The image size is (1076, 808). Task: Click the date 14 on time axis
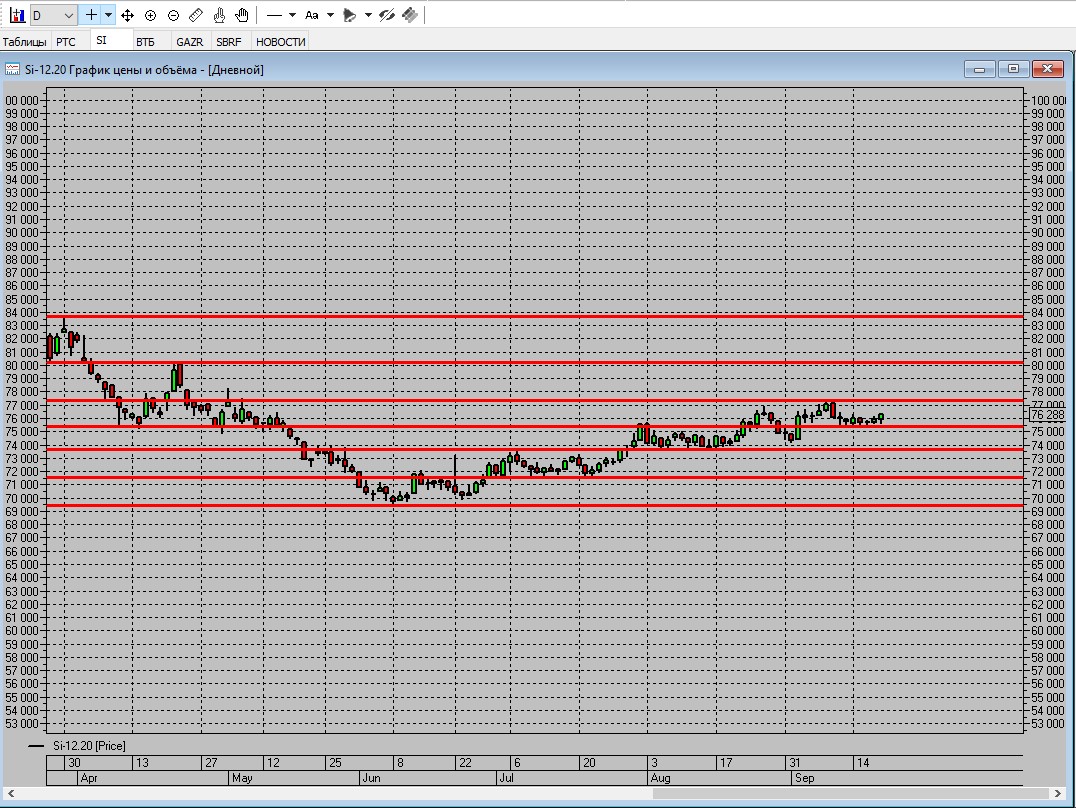pyautogui.click(x=863, y=763)
